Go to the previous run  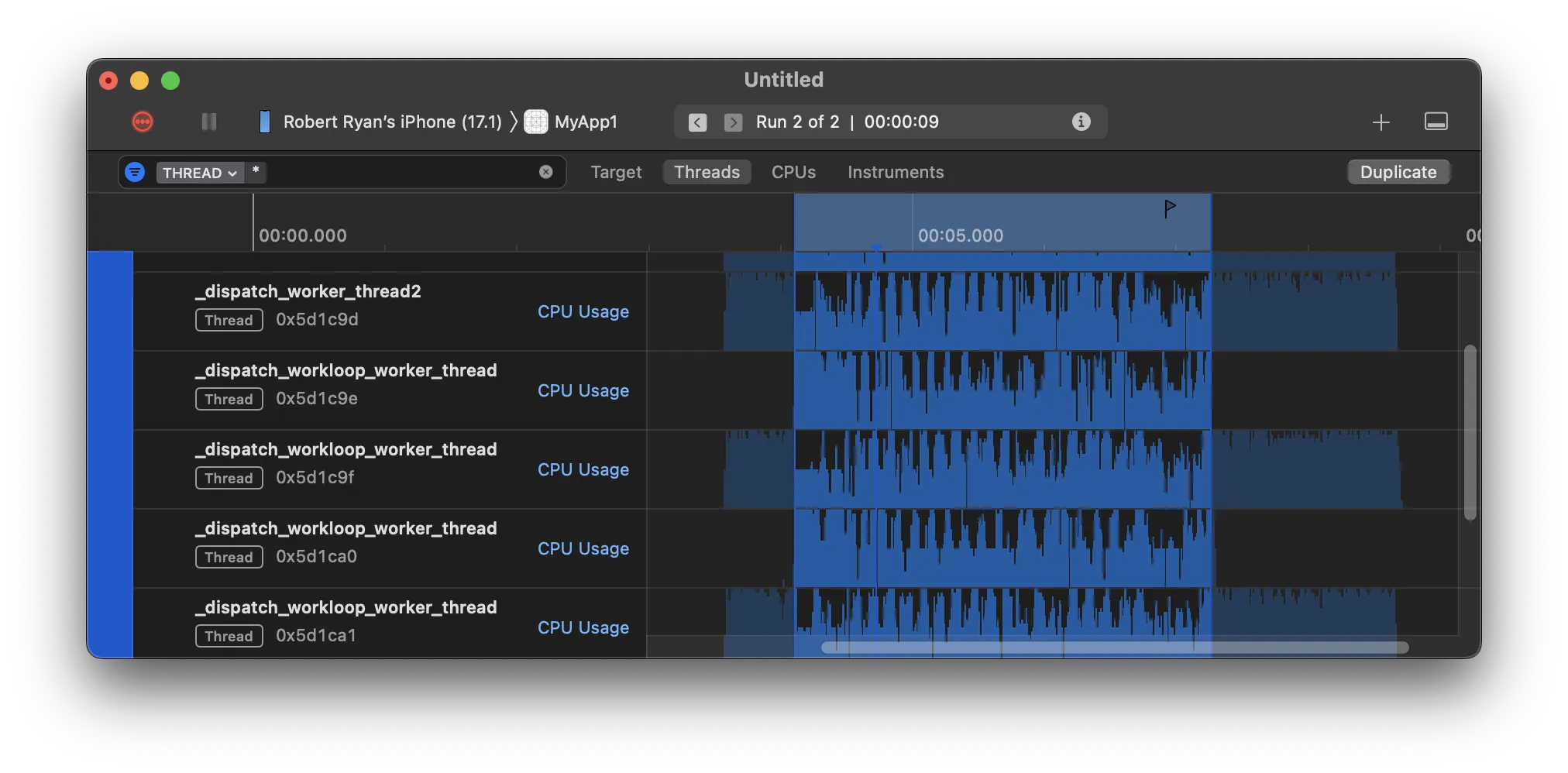[x=697, y=122]
